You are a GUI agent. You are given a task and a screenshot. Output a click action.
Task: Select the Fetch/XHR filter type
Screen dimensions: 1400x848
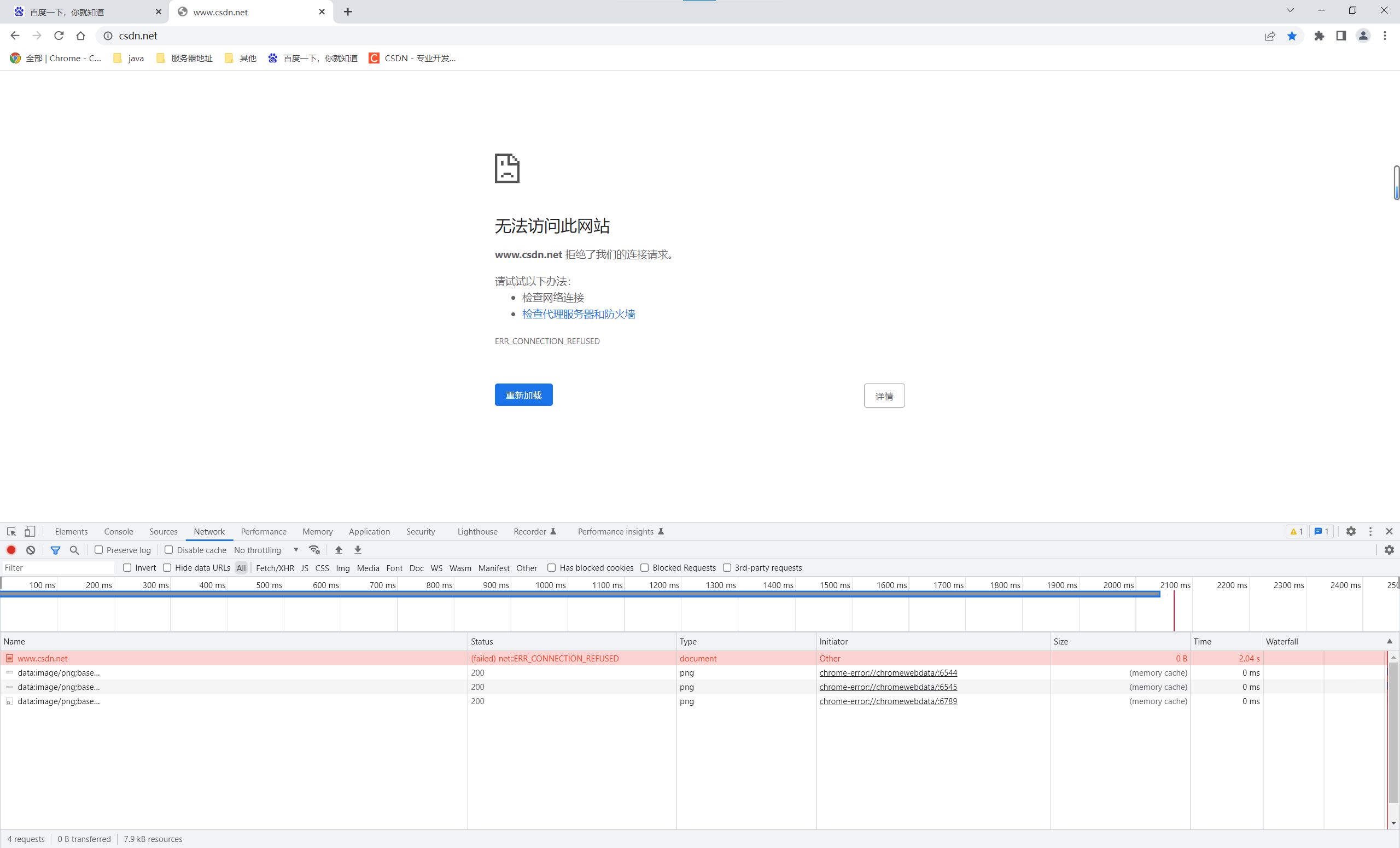(x=275, y=568)
